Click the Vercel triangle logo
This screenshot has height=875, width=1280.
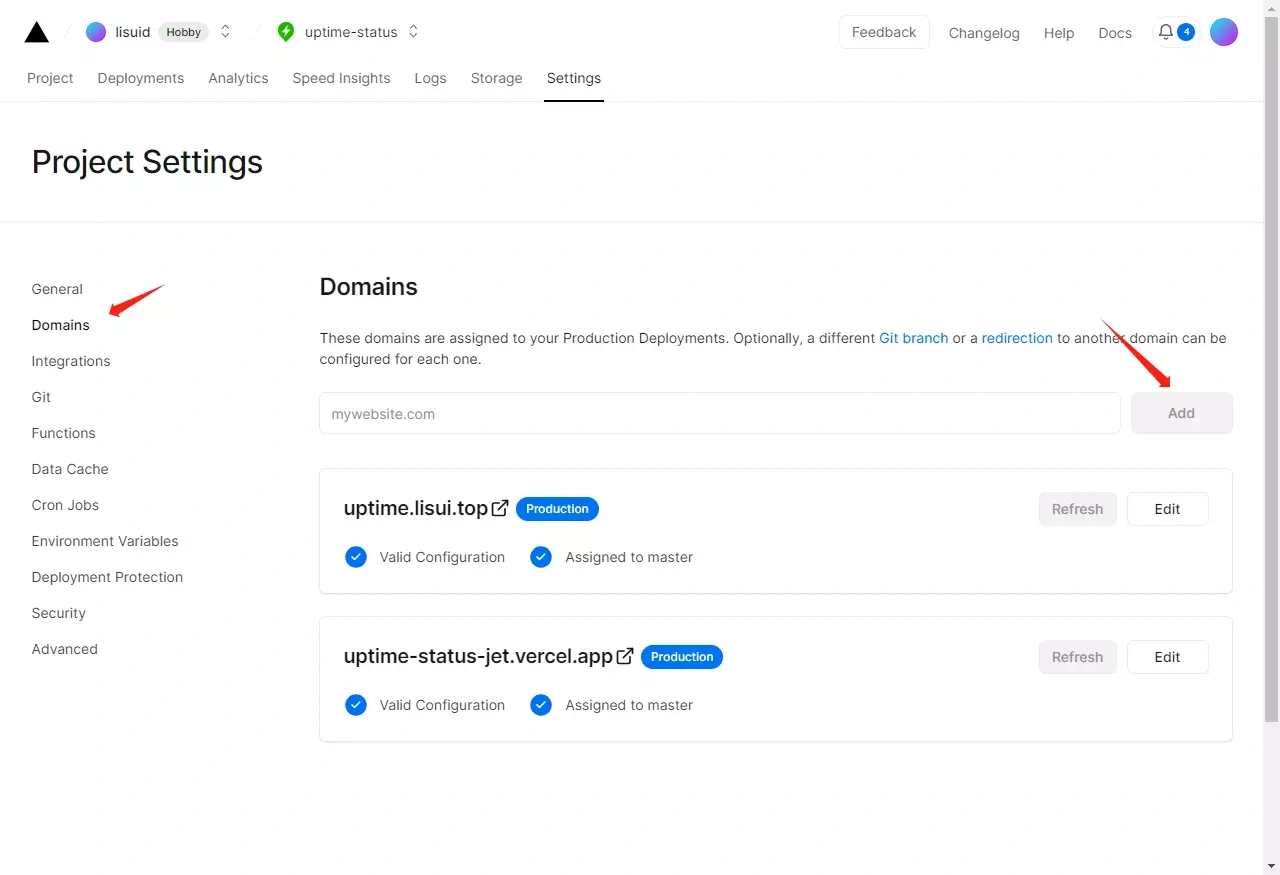tap(36, 32)
